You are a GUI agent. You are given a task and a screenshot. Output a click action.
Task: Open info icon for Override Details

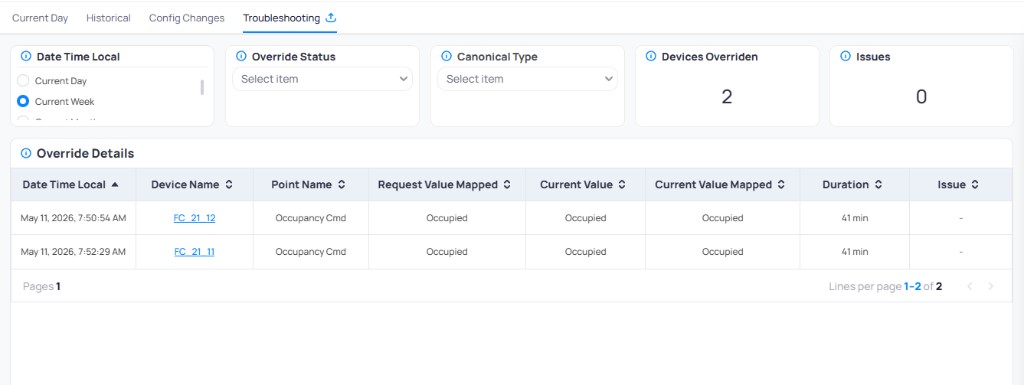tap(26, 153)
